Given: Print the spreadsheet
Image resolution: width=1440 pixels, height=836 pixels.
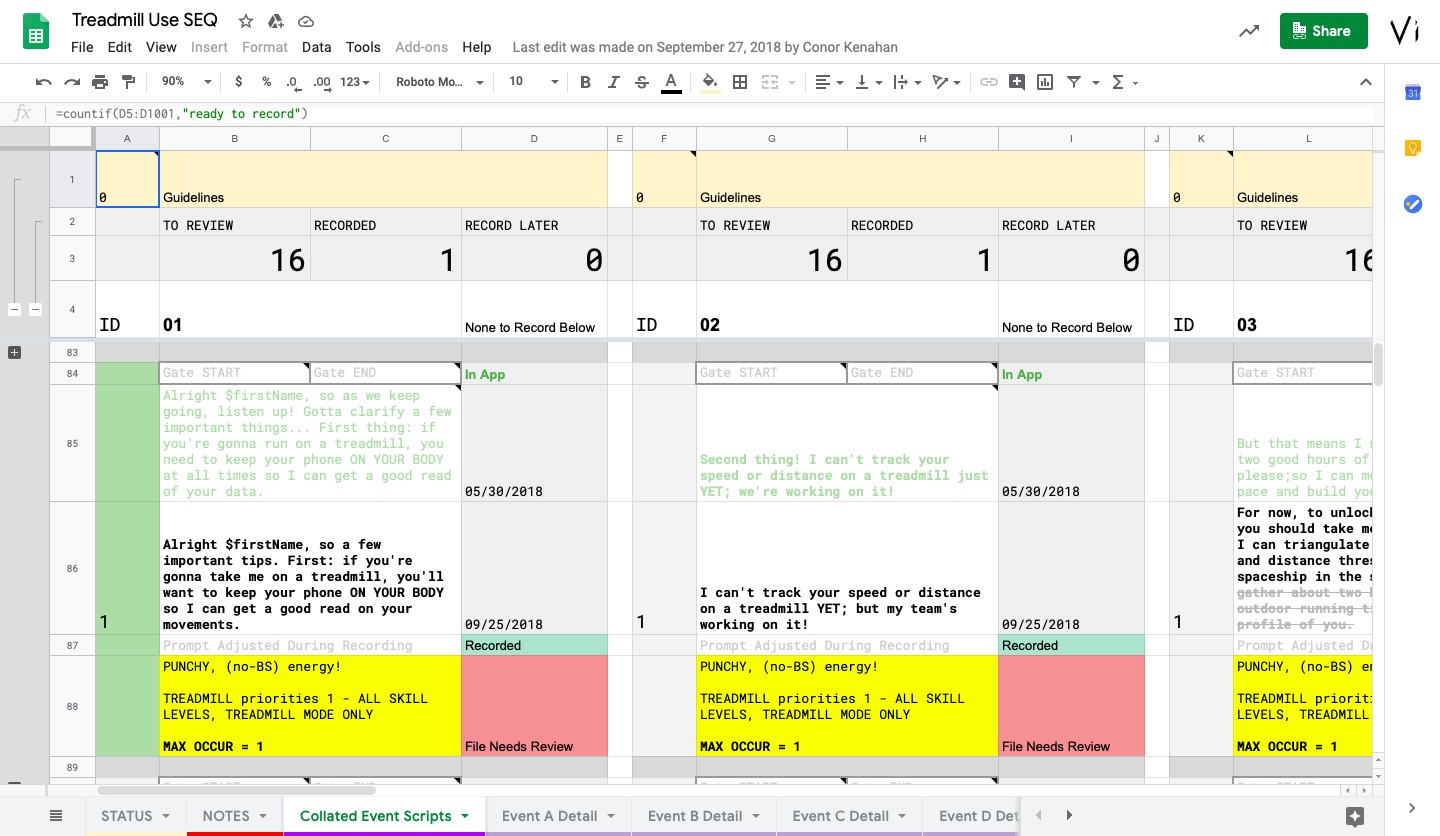Looking at the screenshot, I should click(x=100, y=82).
